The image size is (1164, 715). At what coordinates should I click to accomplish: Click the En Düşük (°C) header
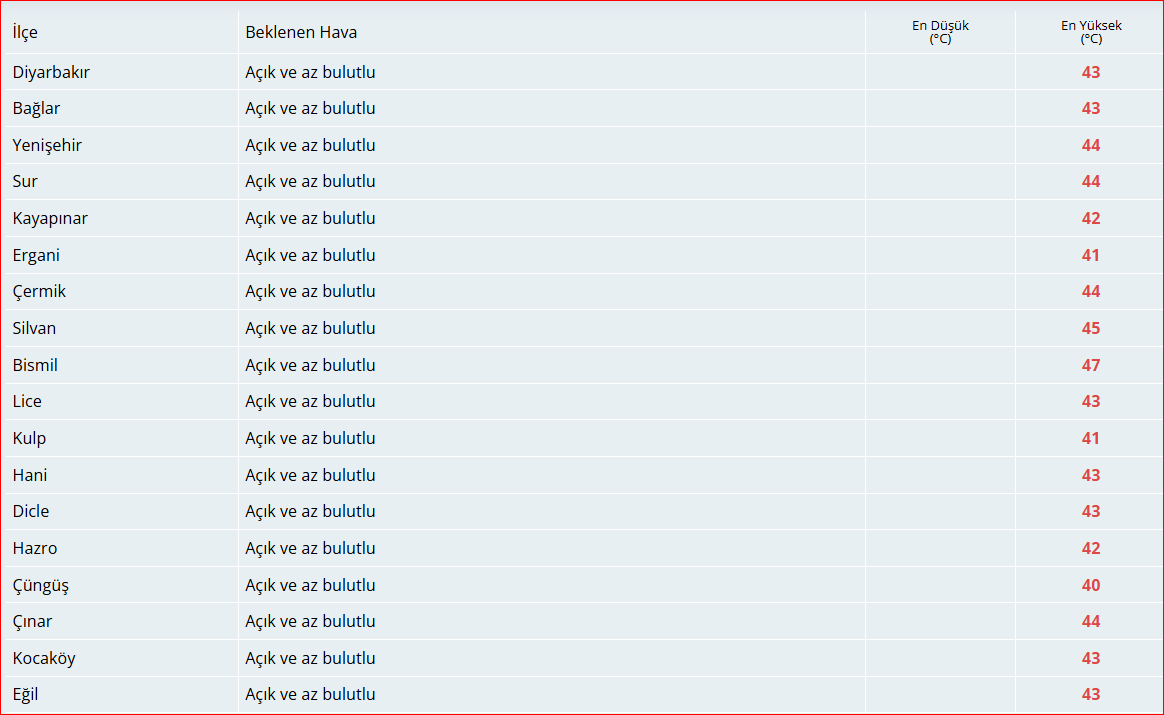pos(940,32)
